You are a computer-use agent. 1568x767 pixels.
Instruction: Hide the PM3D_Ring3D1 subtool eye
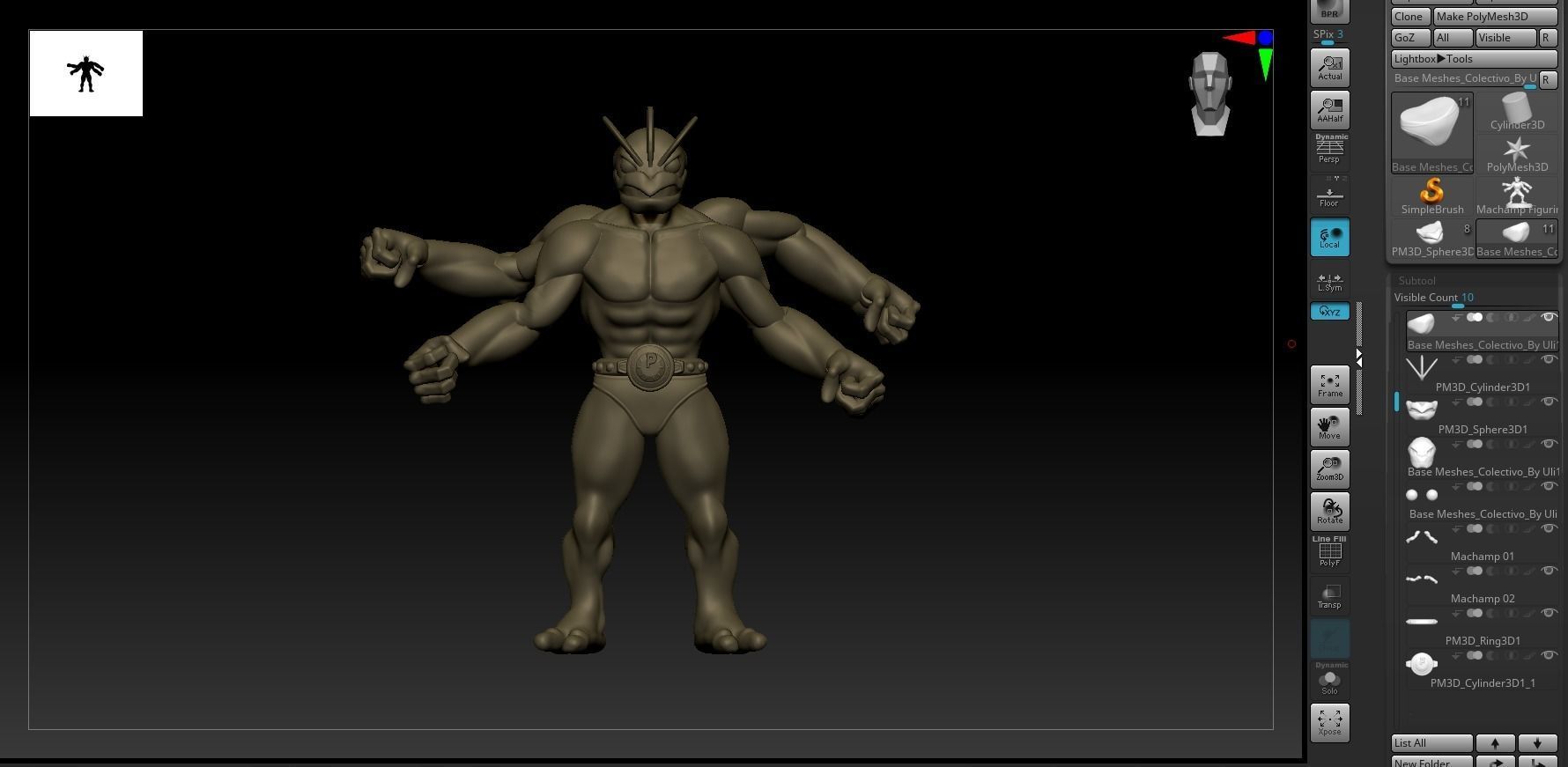(x=1549, y=613)
